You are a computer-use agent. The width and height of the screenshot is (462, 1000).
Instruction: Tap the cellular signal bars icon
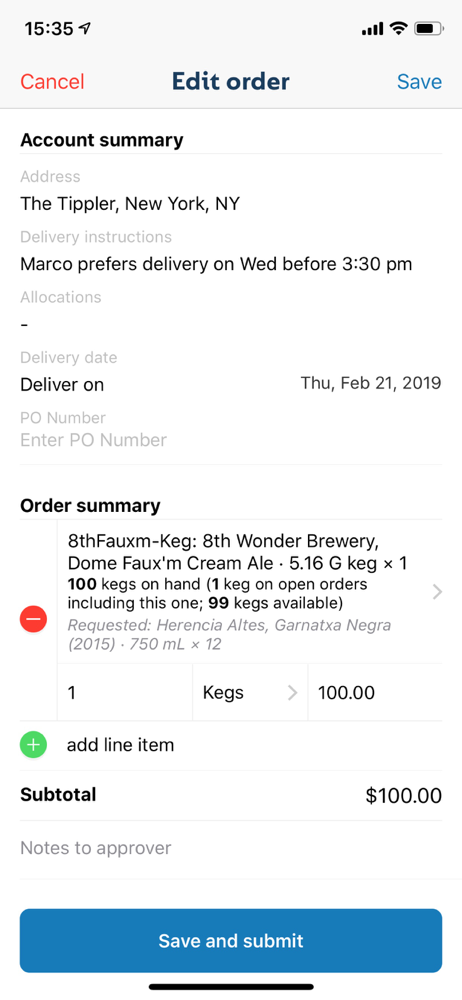click(373, 29)
